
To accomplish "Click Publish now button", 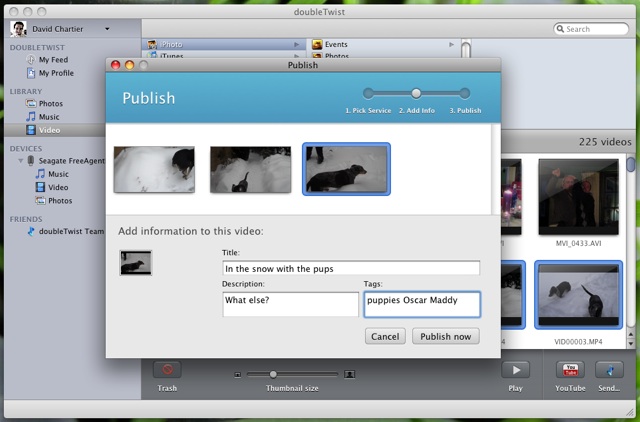I will coord(446,336).
